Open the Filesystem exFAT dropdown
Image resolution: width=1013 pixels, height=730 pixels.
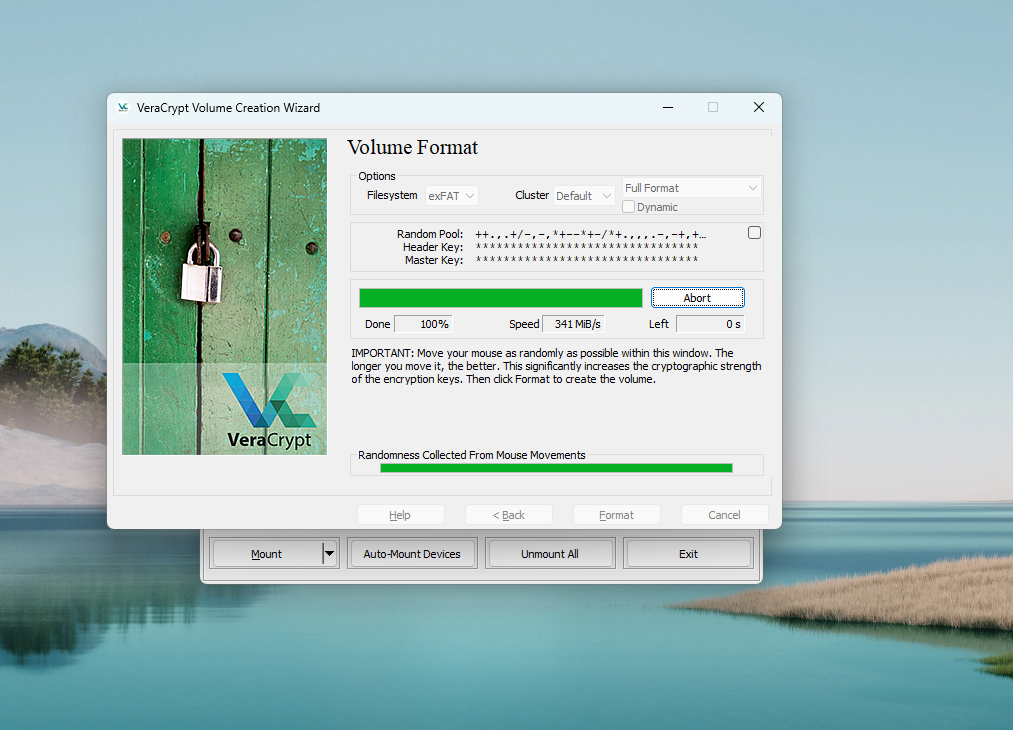pos(452,196)
